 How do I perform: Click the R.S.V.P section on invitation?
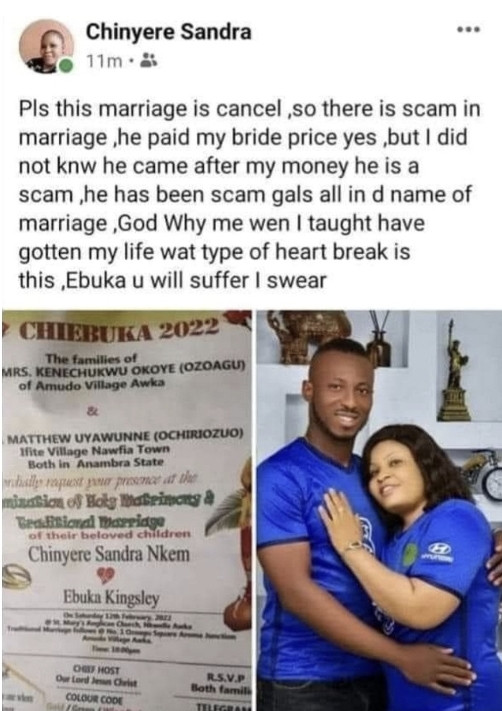(221, 683)
